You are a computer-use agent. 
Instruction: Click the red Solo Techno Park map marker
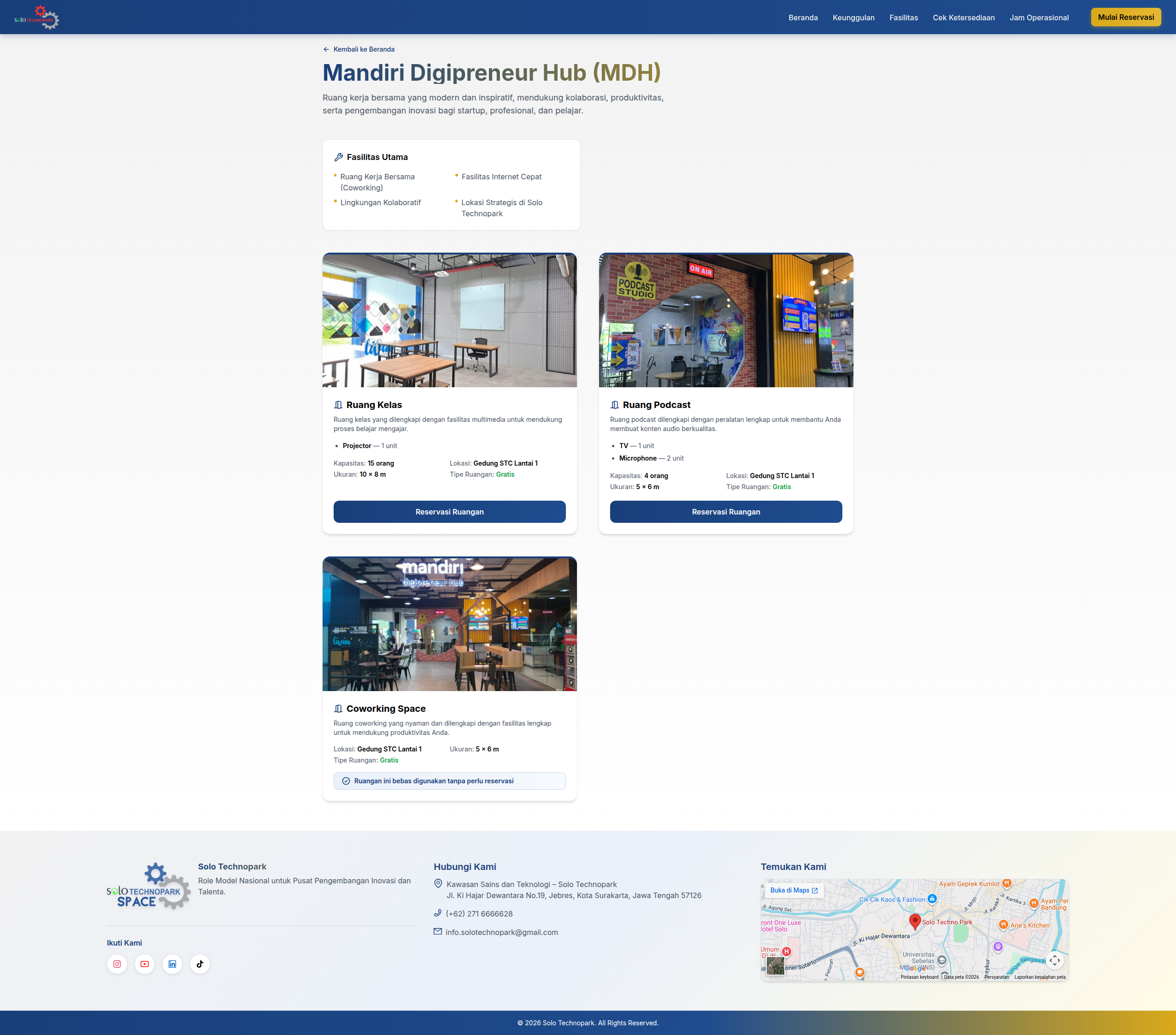(915, 921)
